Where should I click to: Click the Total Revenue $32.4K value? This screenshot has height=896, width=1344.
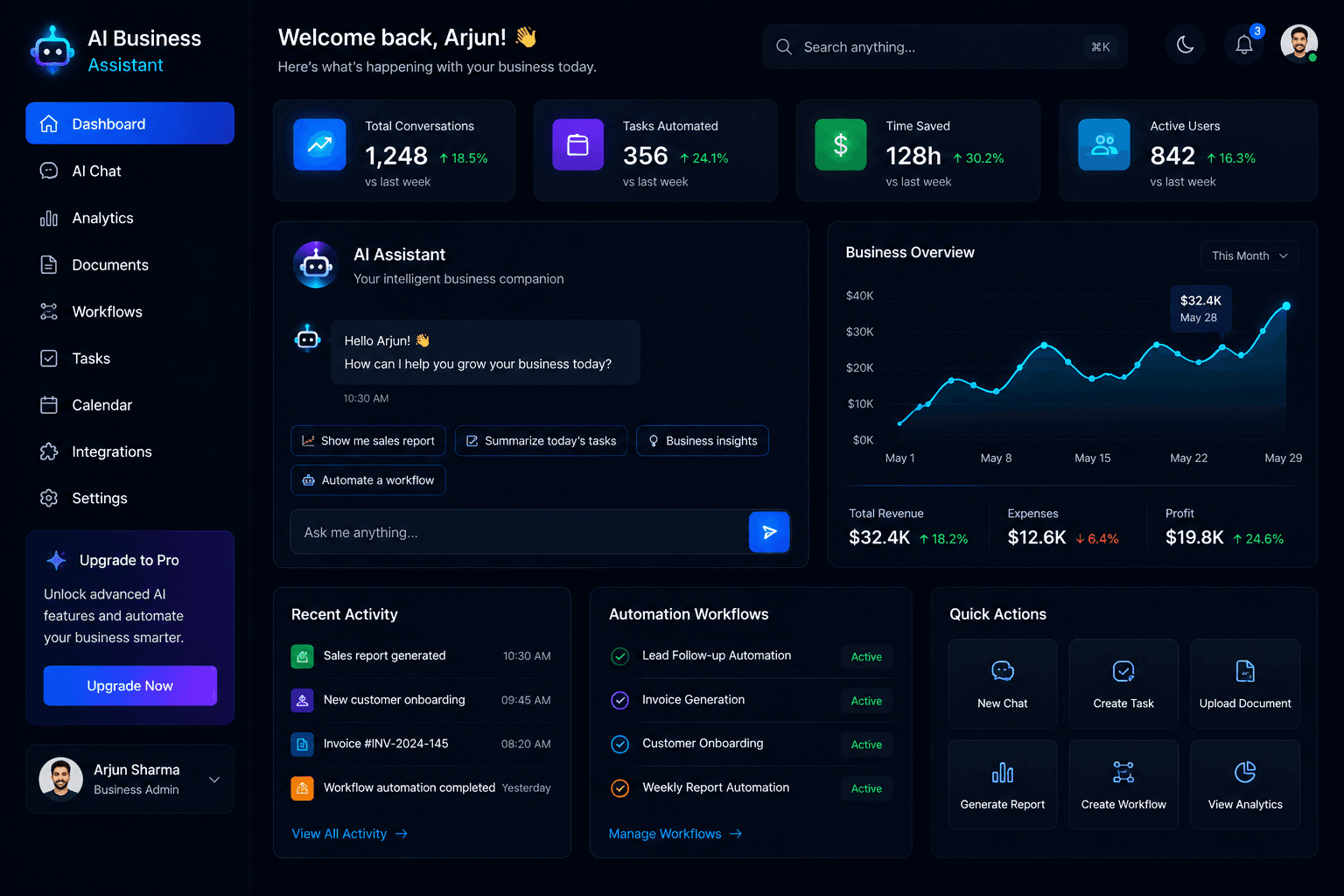pos(879,537)
